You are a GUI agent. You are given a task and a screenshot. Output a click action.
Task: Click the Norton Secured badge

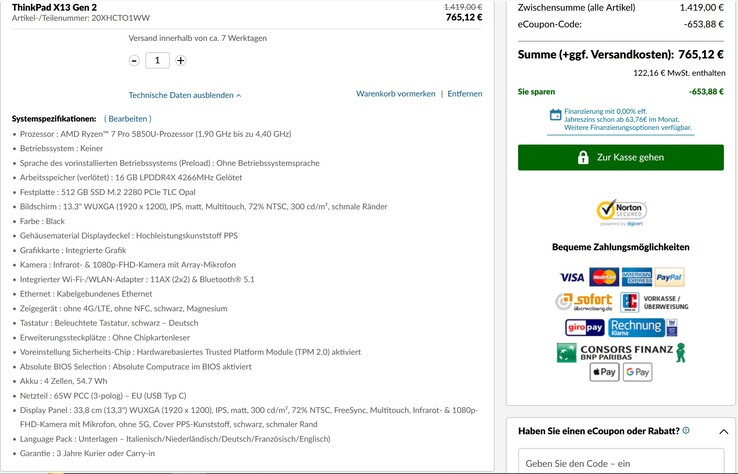[x=621, y=213]
